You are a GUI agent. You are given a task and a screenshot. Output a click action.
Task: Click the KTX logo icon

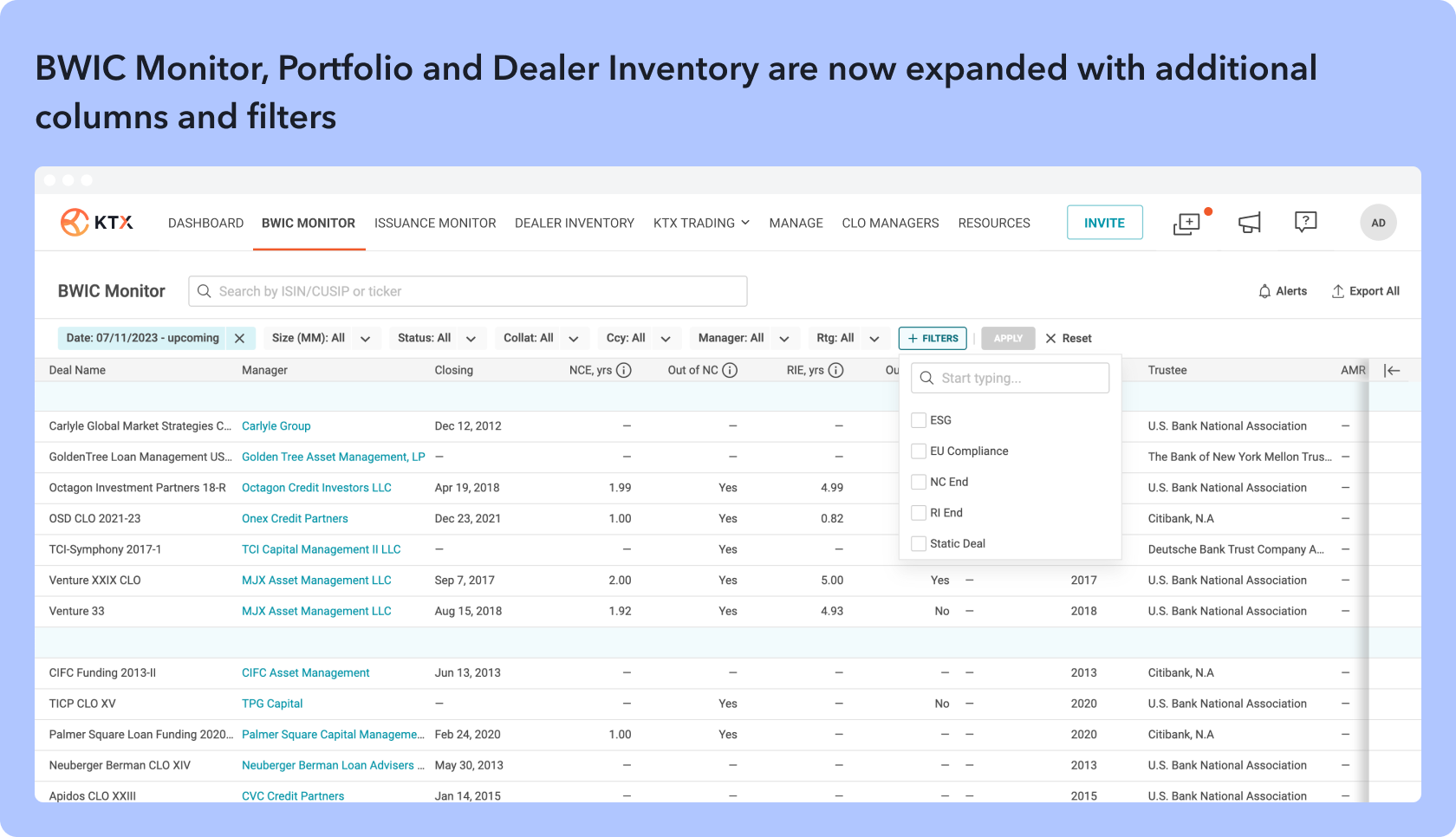point(75,223)
